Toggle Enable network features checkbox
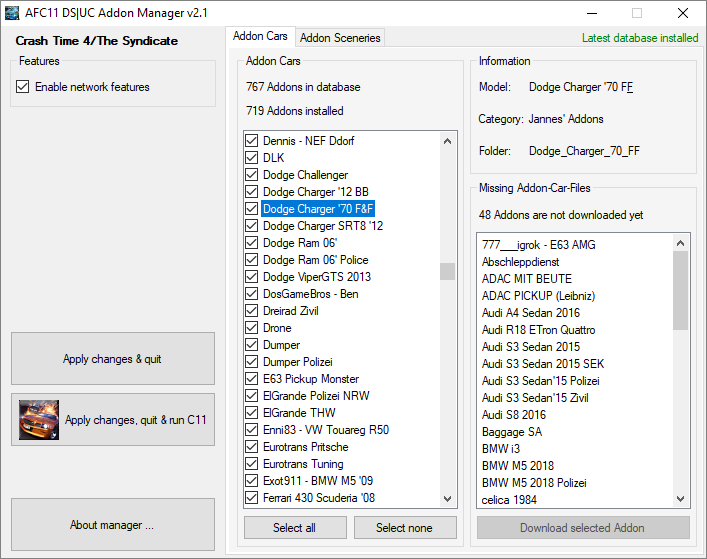This screenshot has width=707, height=559. tap(23, 87)
